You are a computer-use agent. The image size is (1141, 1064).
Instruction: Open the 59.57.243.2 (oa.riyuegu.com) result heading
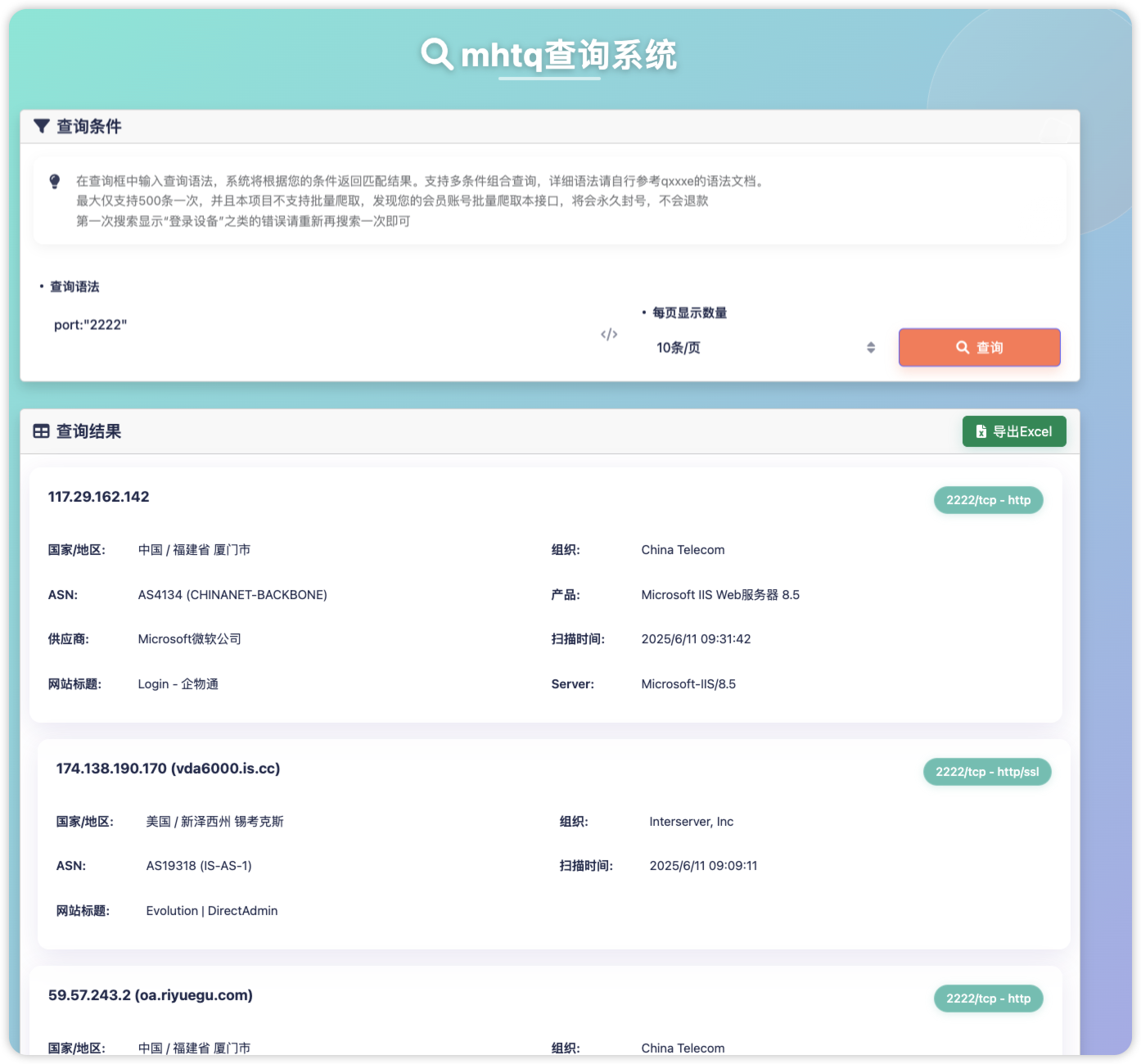(x=151, y=995)
